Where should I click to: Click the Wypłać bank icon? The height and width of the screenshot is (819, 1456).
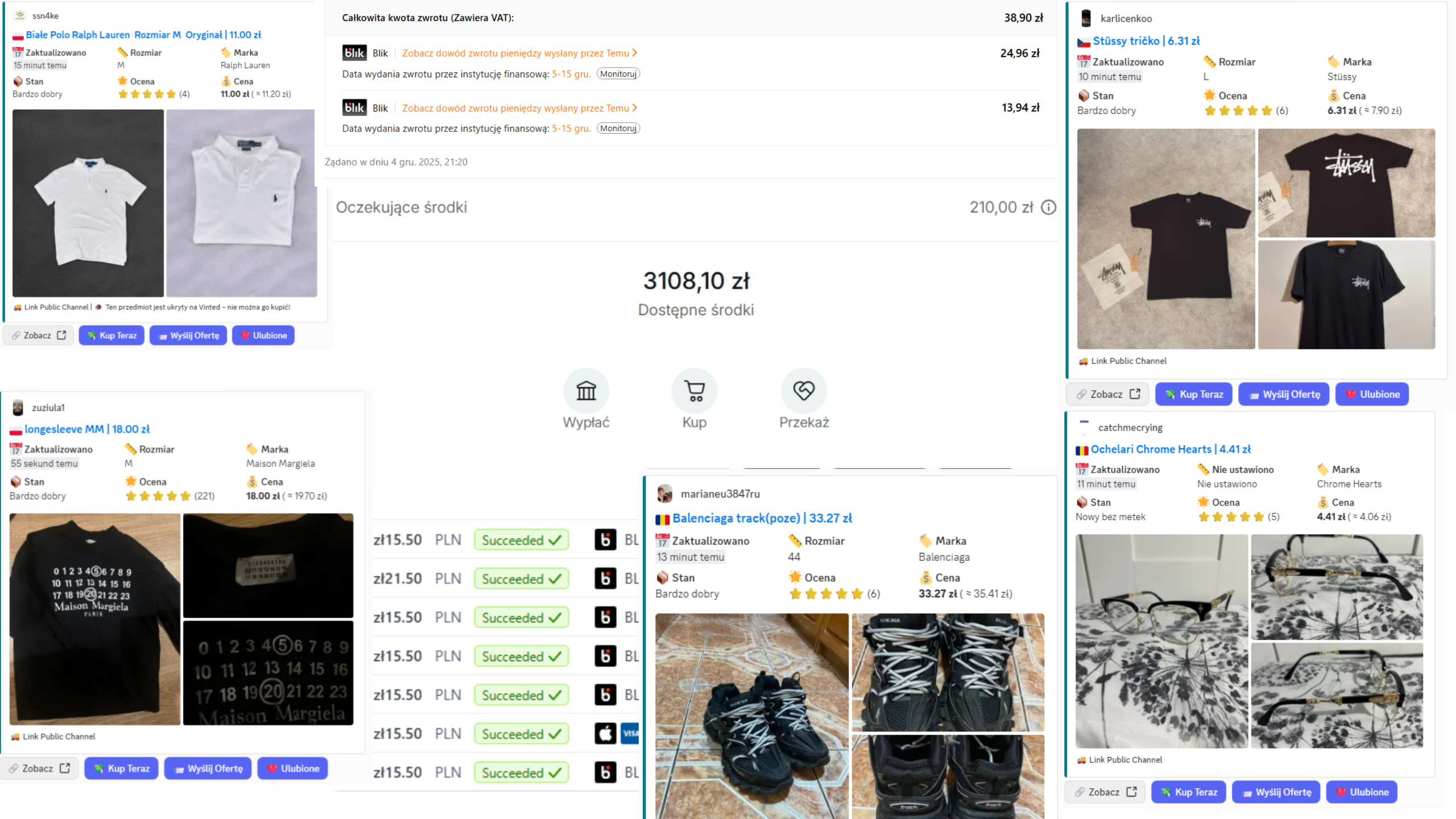[586, 391]
